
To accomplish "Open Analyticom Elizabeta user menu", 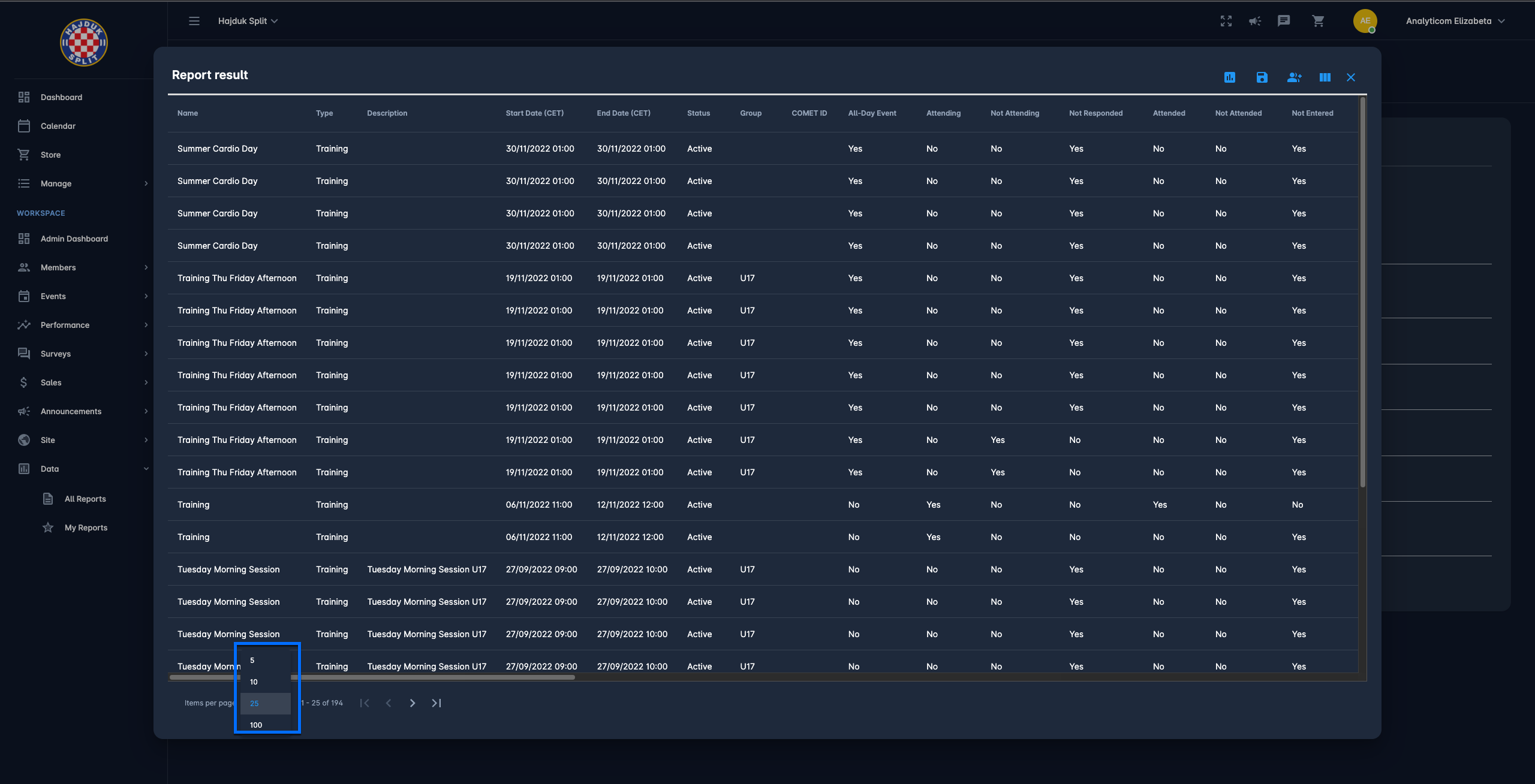I will [x=1454, y=21].
